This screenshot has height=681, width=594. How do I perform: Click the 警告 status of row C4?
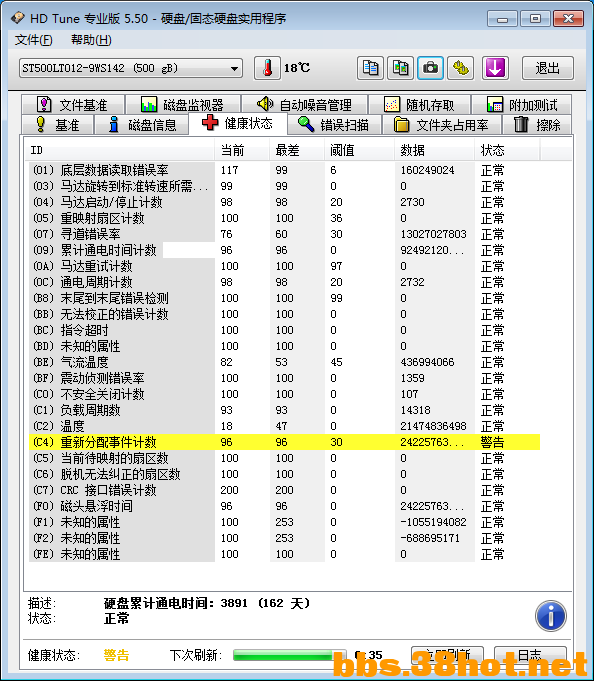pos(492,442)
